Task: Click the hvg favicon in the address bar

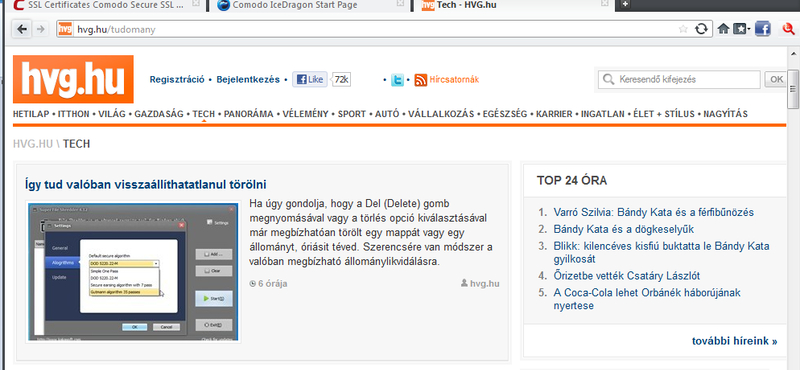Action: [x=65, y=29]
